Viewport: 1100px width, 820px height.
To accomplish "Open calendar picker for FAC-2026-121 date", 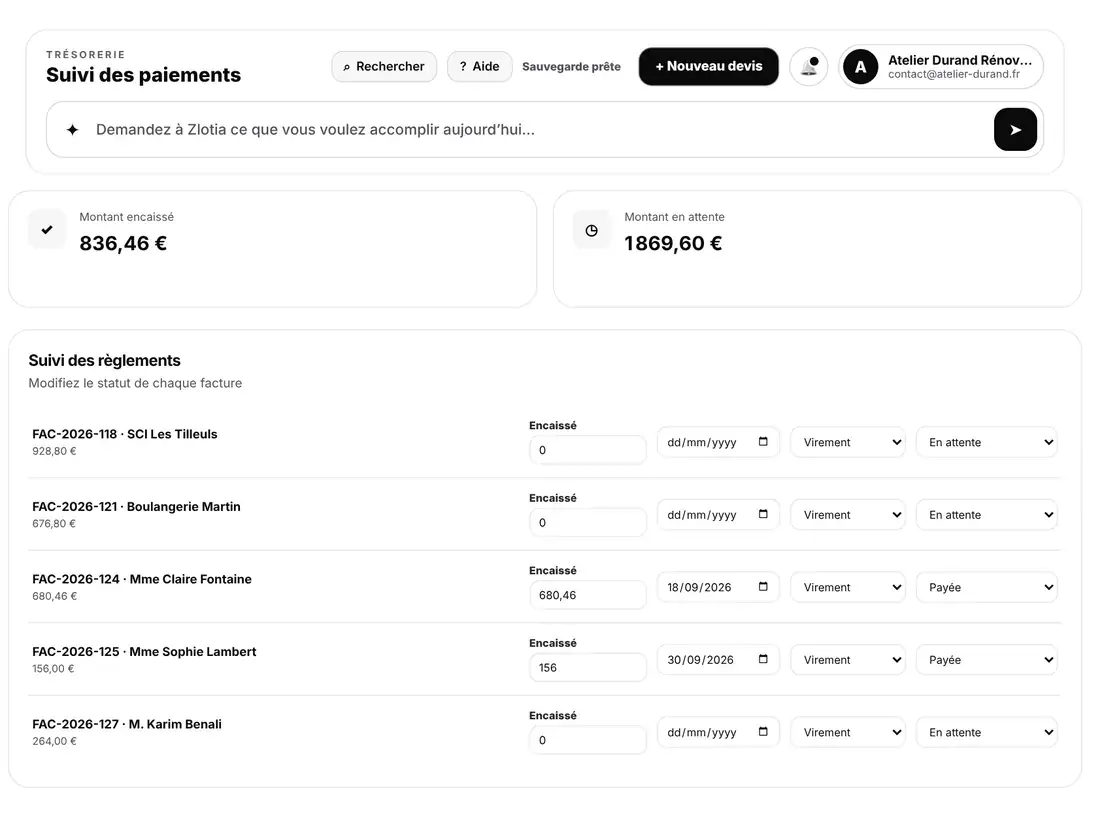I will pos(763,514).
